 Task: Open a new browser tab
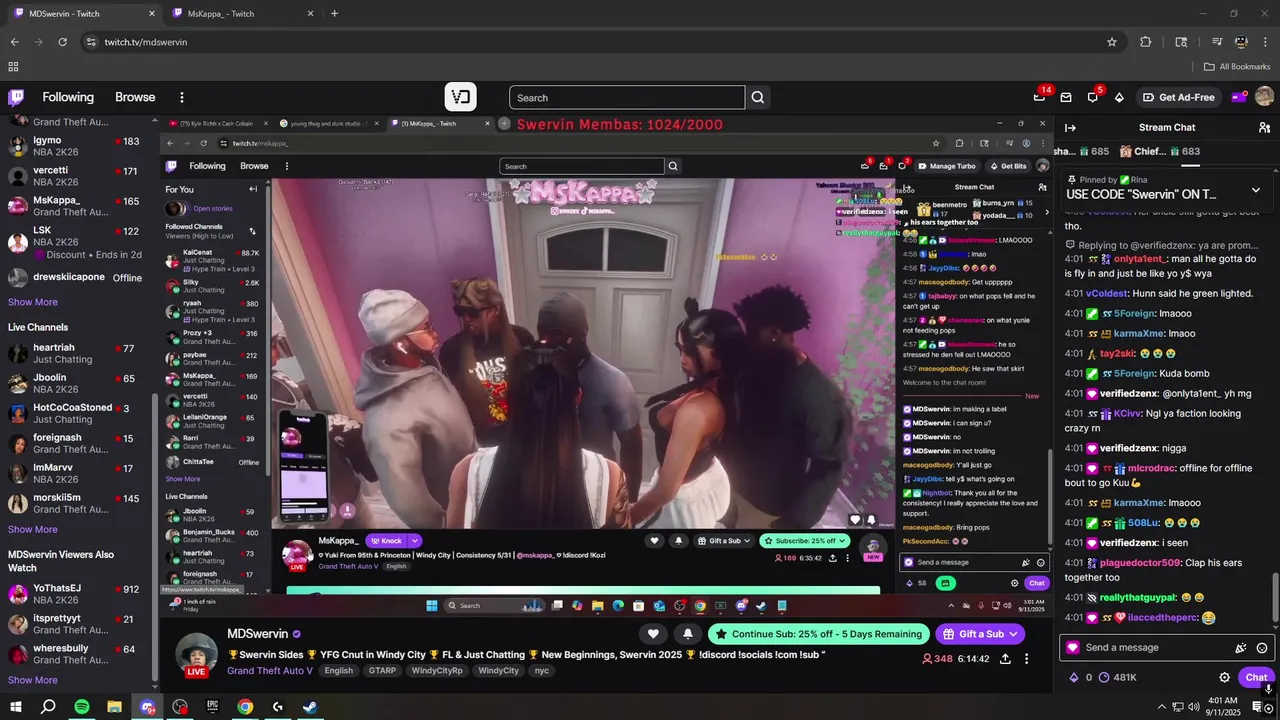coord(334,13)
